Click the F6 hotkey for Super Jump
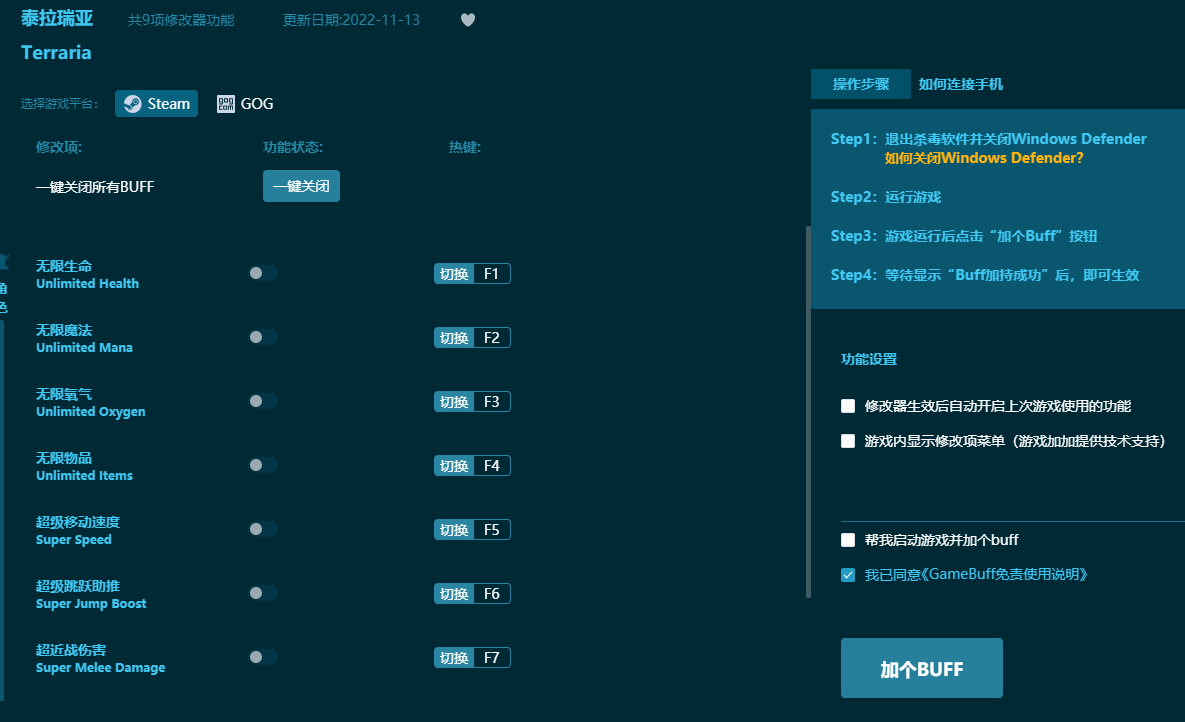Image resolution: width=1185 pixels, height=722 pixels. coord(472,593)
